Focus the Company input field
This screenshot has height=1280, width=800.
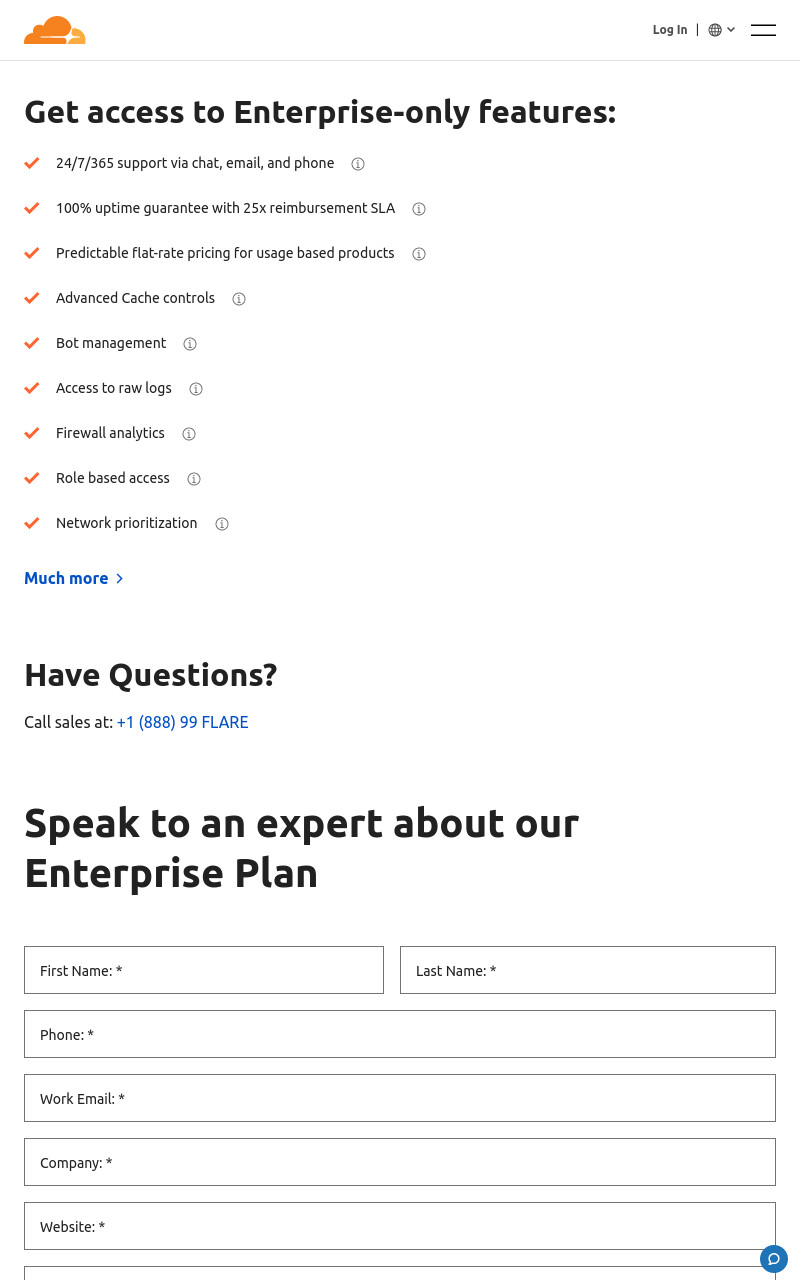point(400,1162)
